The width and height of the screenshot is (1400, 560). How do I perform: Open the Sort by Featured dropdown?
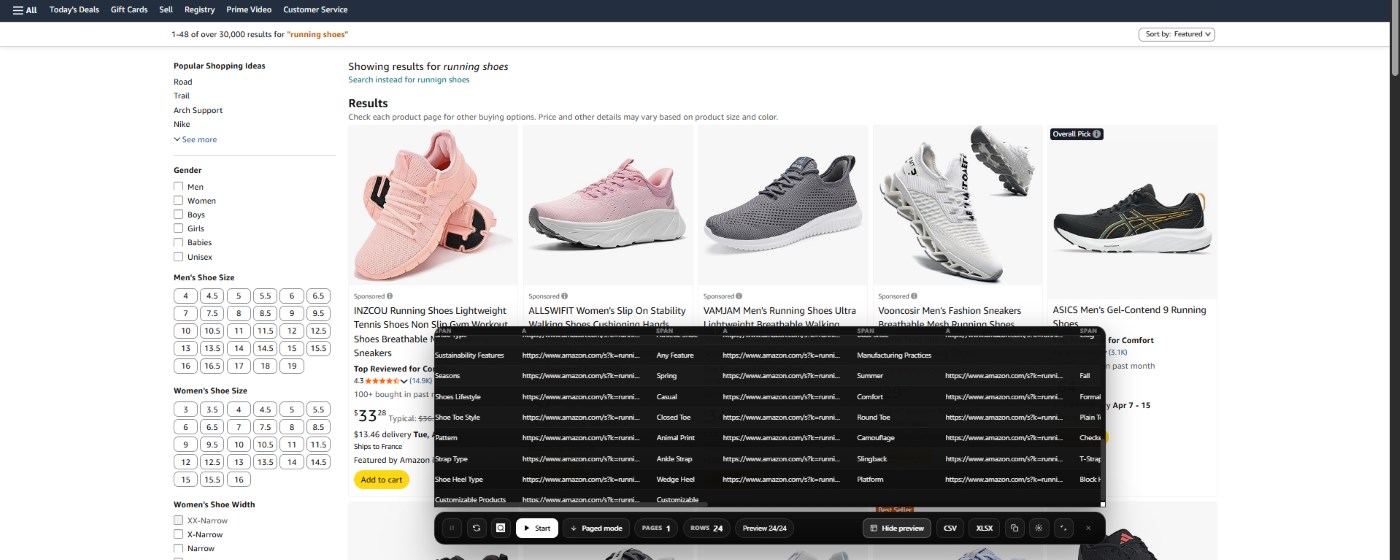point(1177,34)
